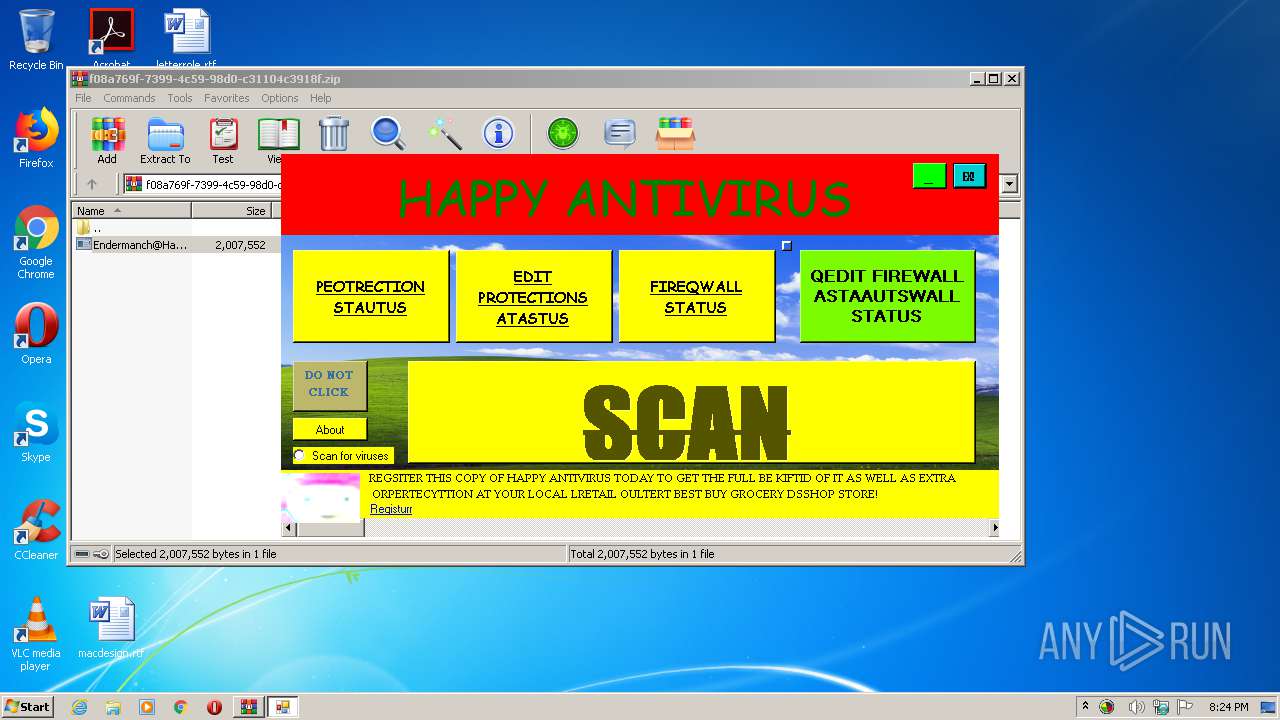Open the Options menu

point(280,98)
